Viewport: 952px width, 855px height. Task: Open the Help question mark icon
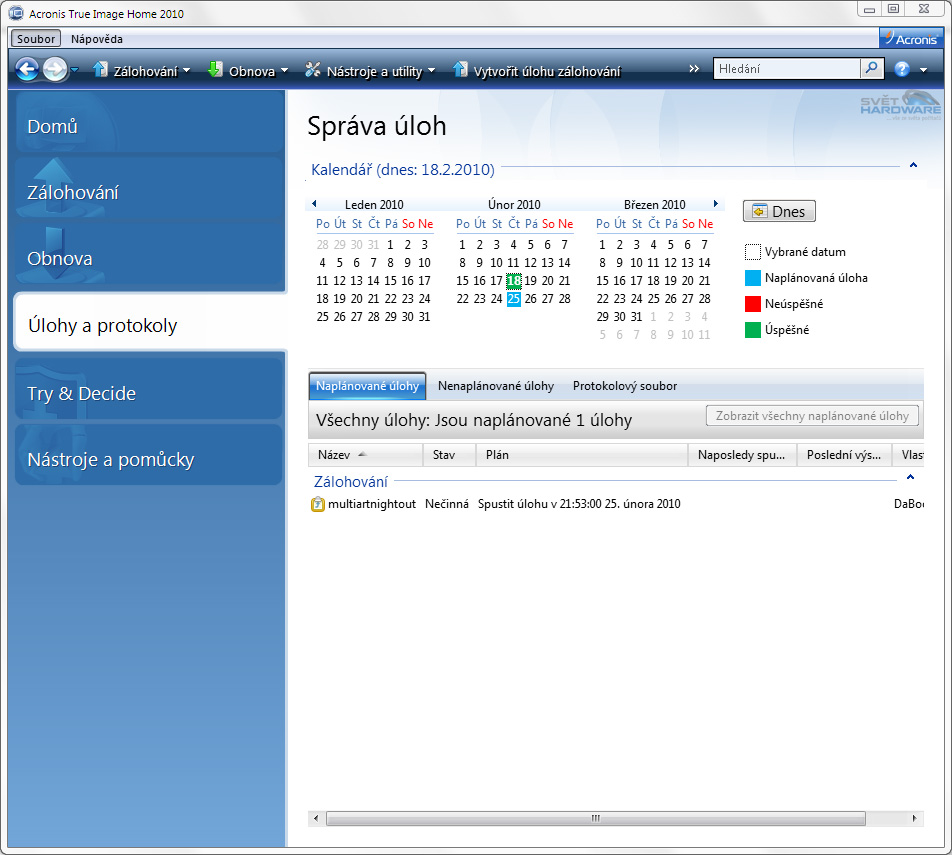coord(902,69)
